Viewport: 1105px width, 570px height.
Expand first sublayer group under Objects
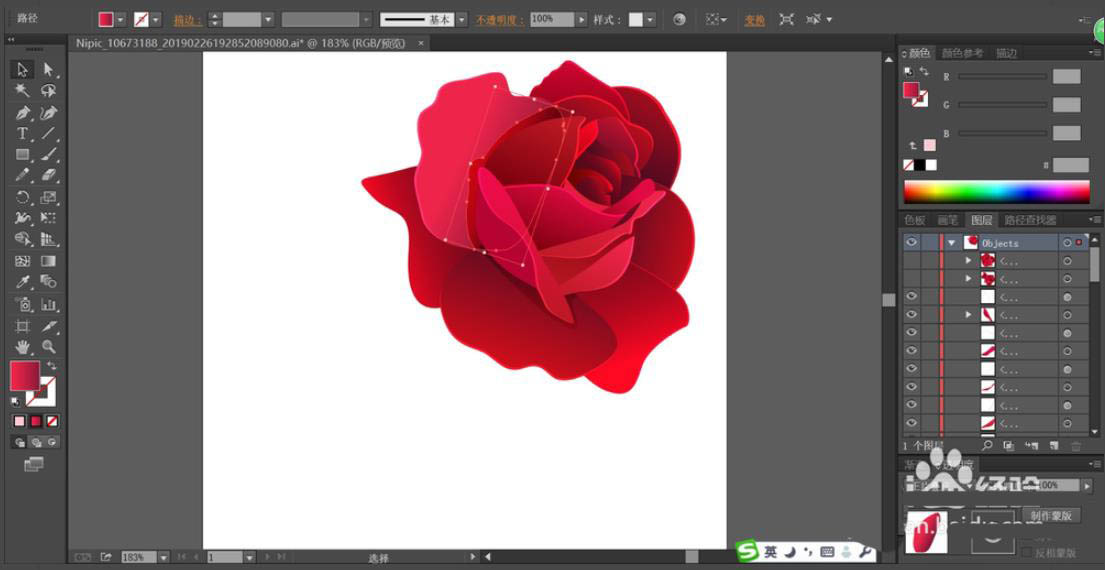[969, 261]
